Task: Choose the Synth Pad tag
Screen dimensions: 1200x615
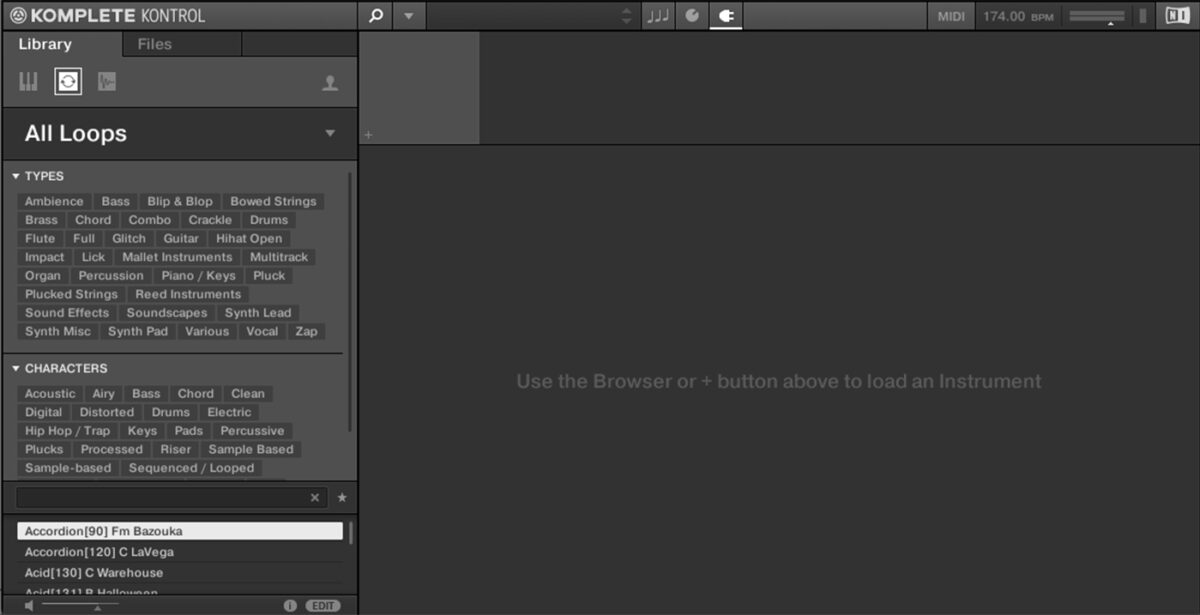Action: point(138,331)
